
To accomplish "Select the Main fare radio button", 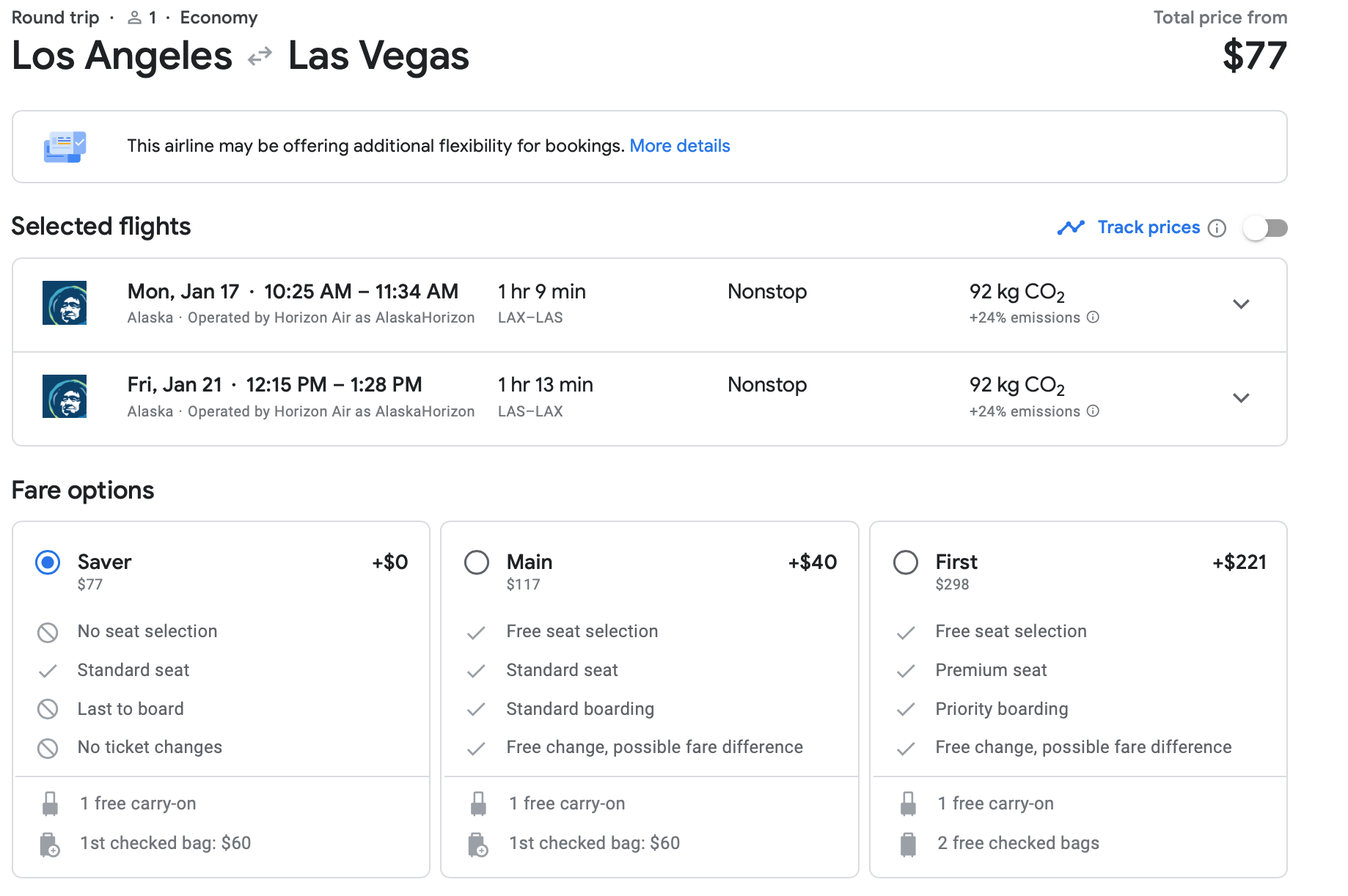I will tap(477, 562).
